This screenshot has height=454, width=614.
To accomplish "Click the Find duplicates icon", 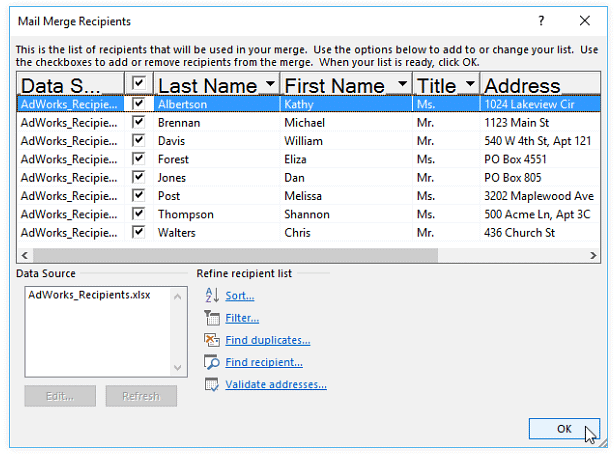I will (x=211, y=340).
